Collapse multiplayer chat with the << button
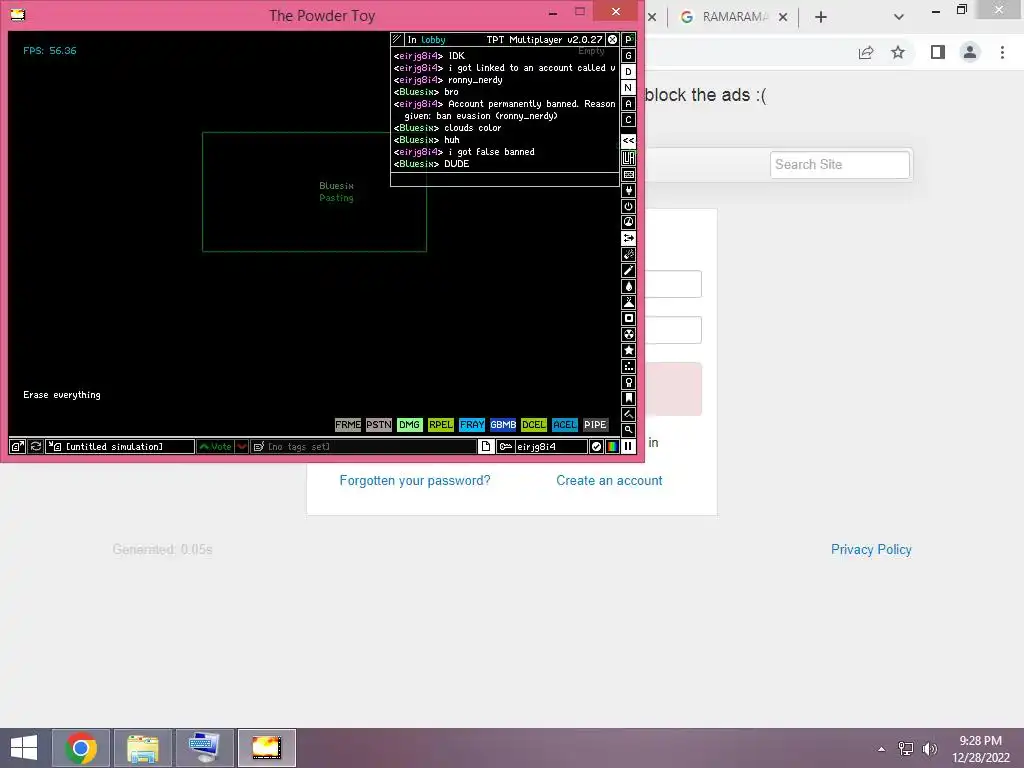Image resolution: width=1024 pixels, height=768 pixels. click(x=628, y=140)
